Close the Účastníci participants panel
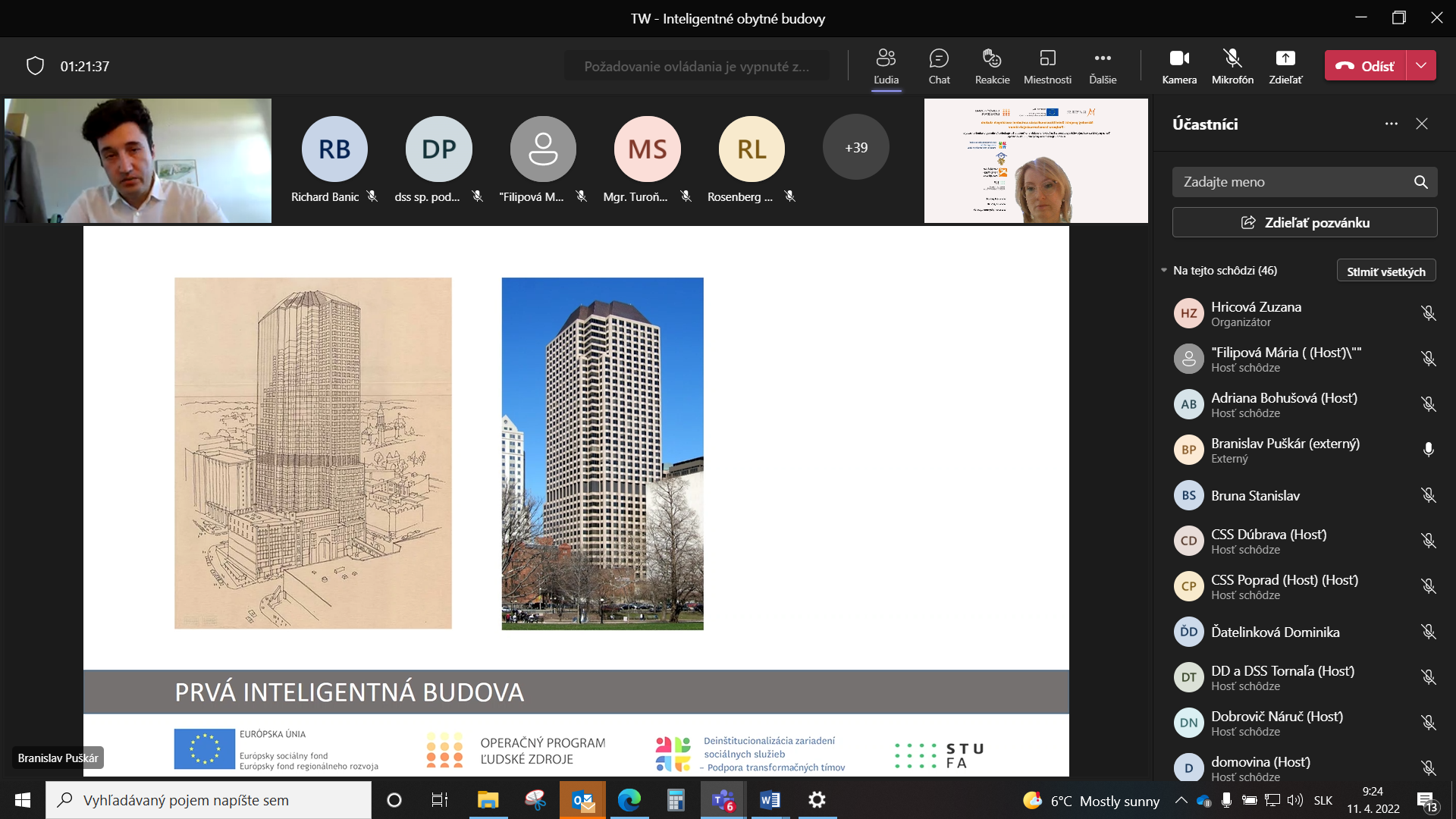 (1422, 124)
